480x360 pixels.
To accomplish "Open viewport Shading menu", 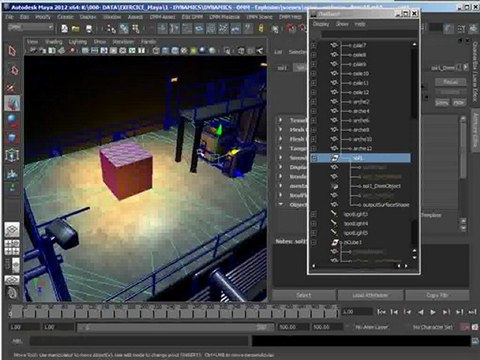I will click(x=54, y=42).
